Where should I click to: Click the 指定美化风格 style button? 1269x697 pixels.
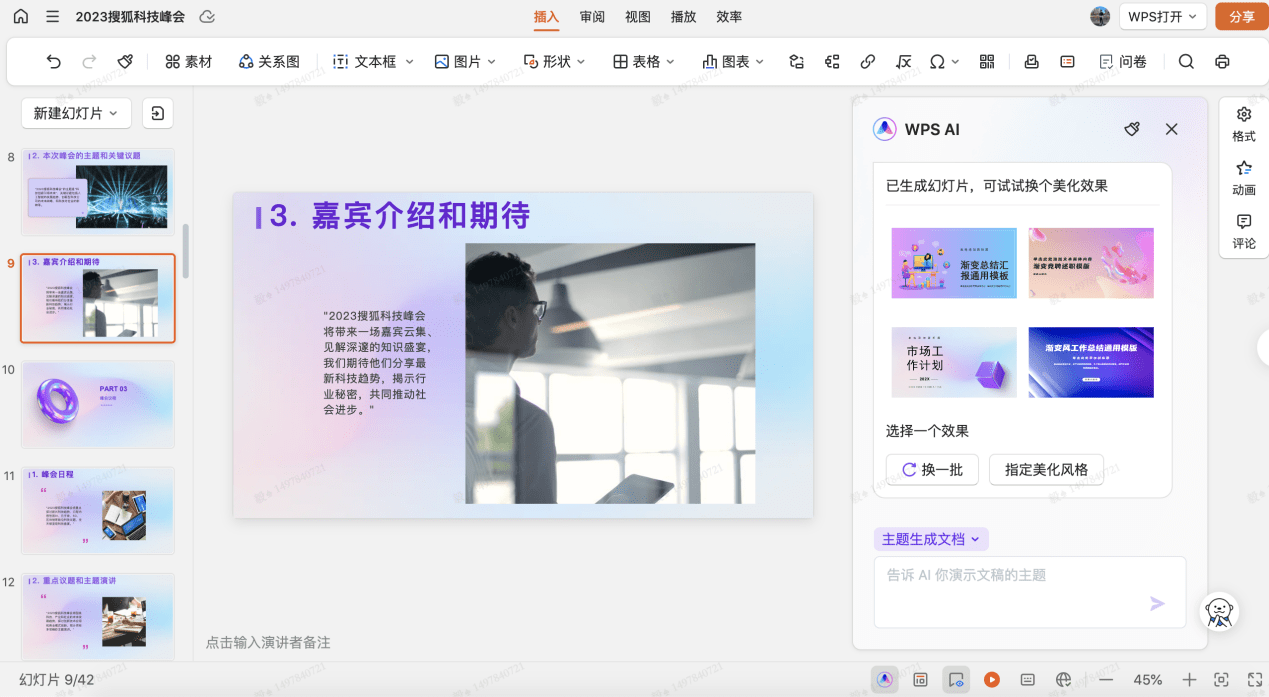point(1046,469)
